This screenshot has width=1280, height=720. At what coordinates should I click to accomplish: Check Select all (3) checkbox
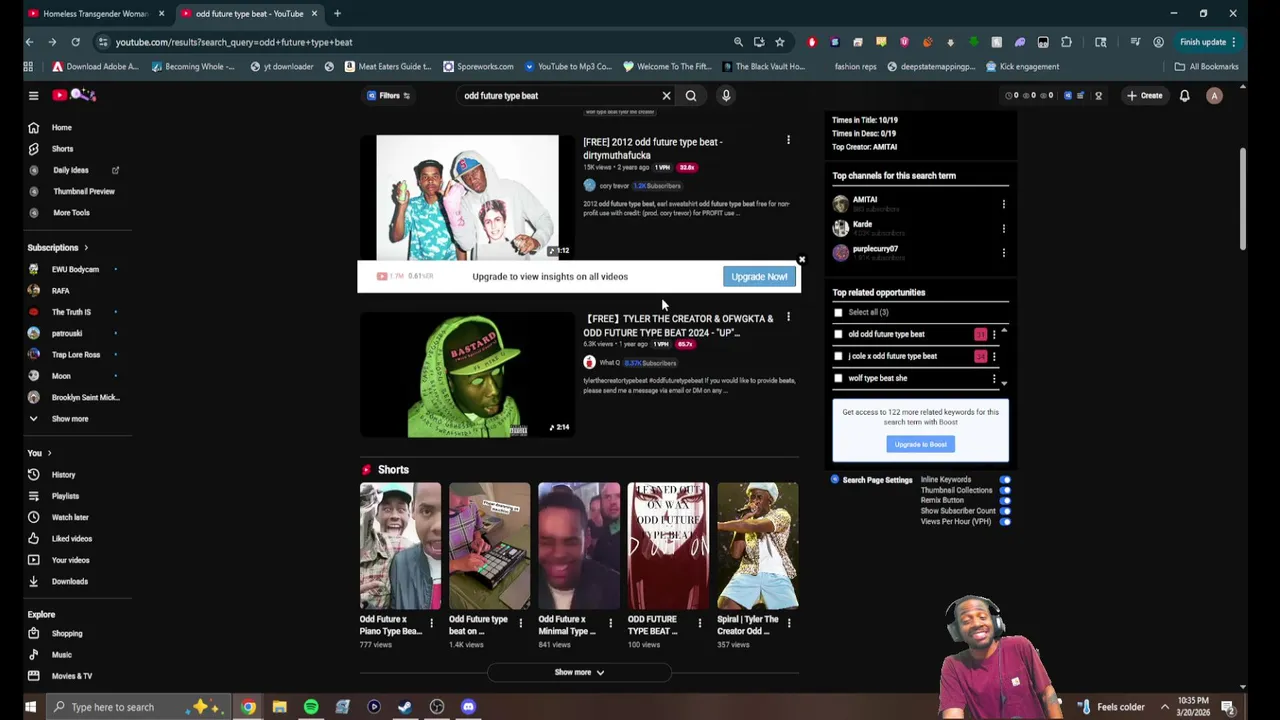point(838,312)
